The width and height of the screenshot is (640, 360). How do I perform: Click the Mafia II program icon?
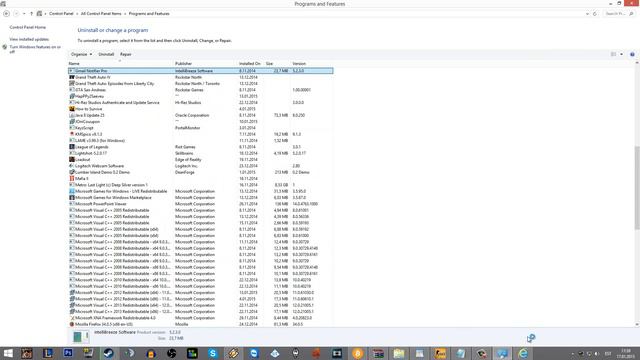pyautogui.click(x=72, y=178)
